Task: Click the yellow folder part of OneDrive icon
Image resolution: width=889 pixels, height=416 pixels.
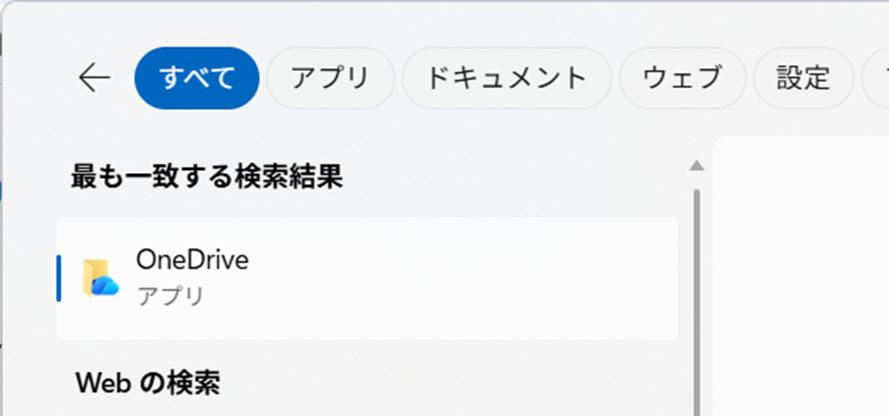Action: [x=92, y=270]
